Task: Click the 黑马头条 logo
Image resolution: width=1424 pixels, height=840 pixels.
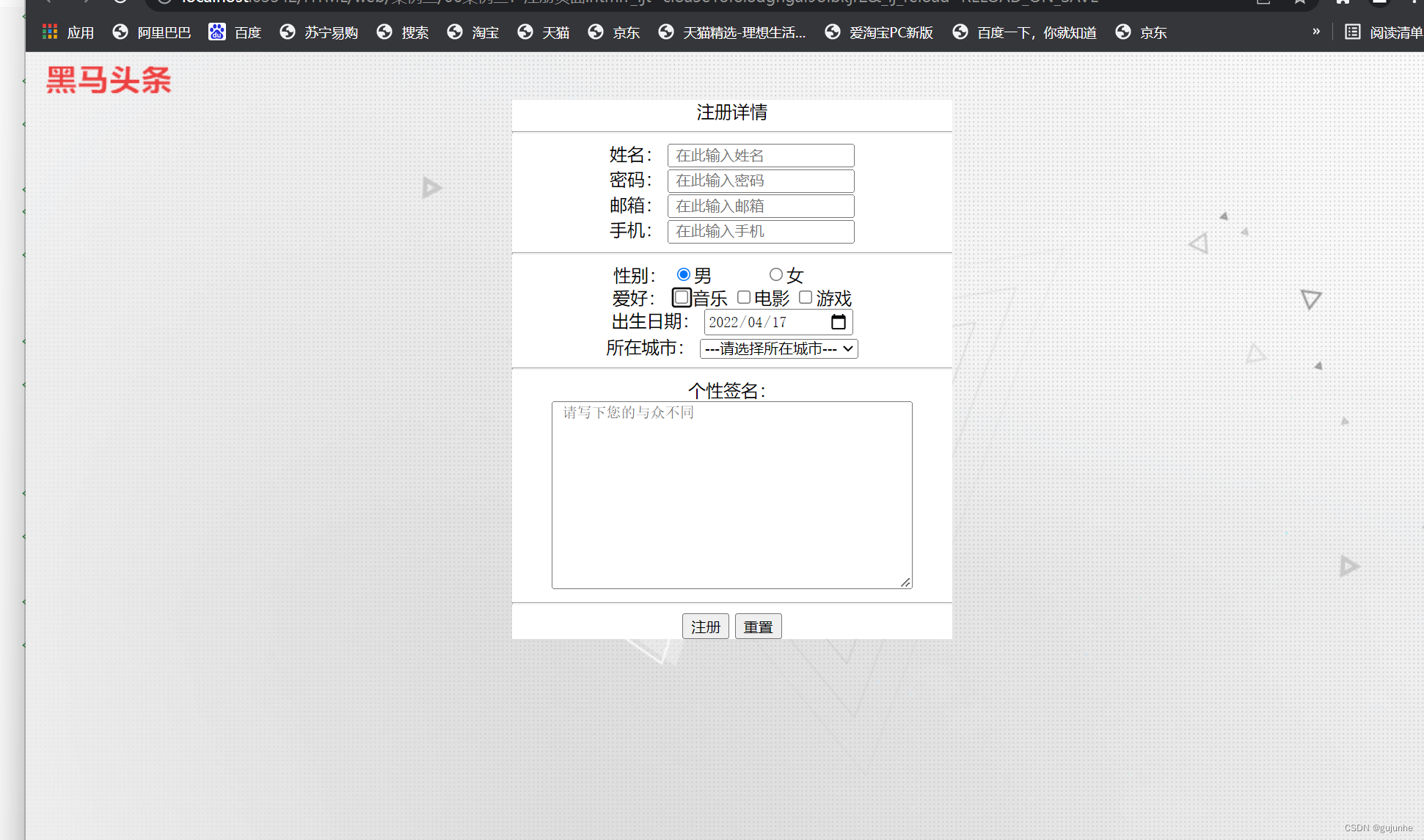Action: tap(109, 80)
